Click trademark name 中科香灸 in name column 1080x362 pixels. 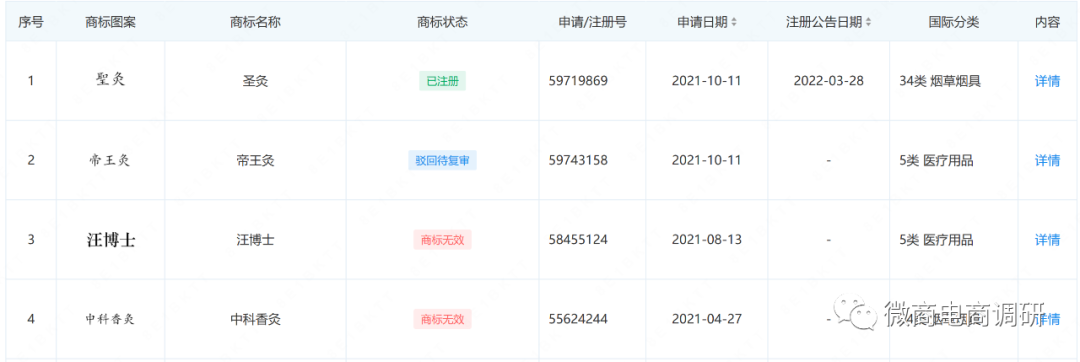[x=256, y=319]
